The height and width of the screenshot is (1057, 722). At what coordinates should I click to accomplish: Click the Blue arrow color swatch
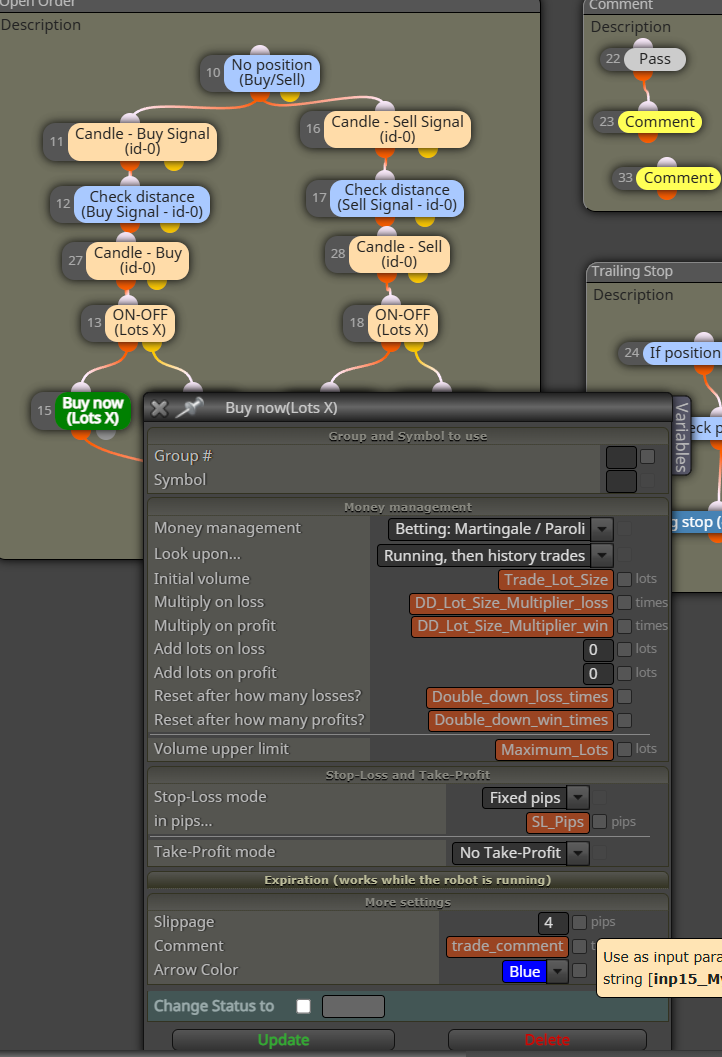pyautogui.click(x=524, y=971)
